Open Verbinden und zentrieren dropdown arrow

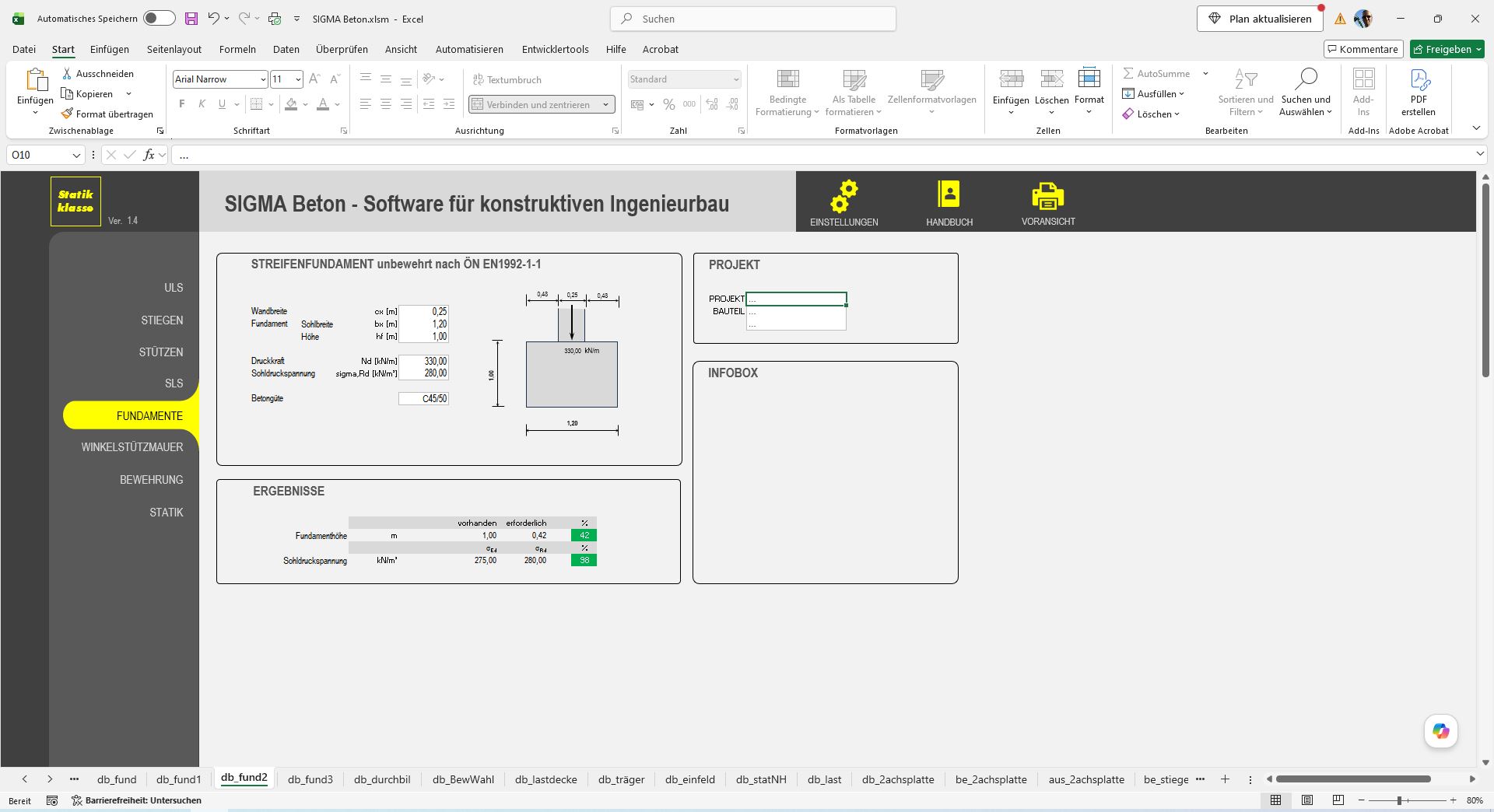point(605,104)
